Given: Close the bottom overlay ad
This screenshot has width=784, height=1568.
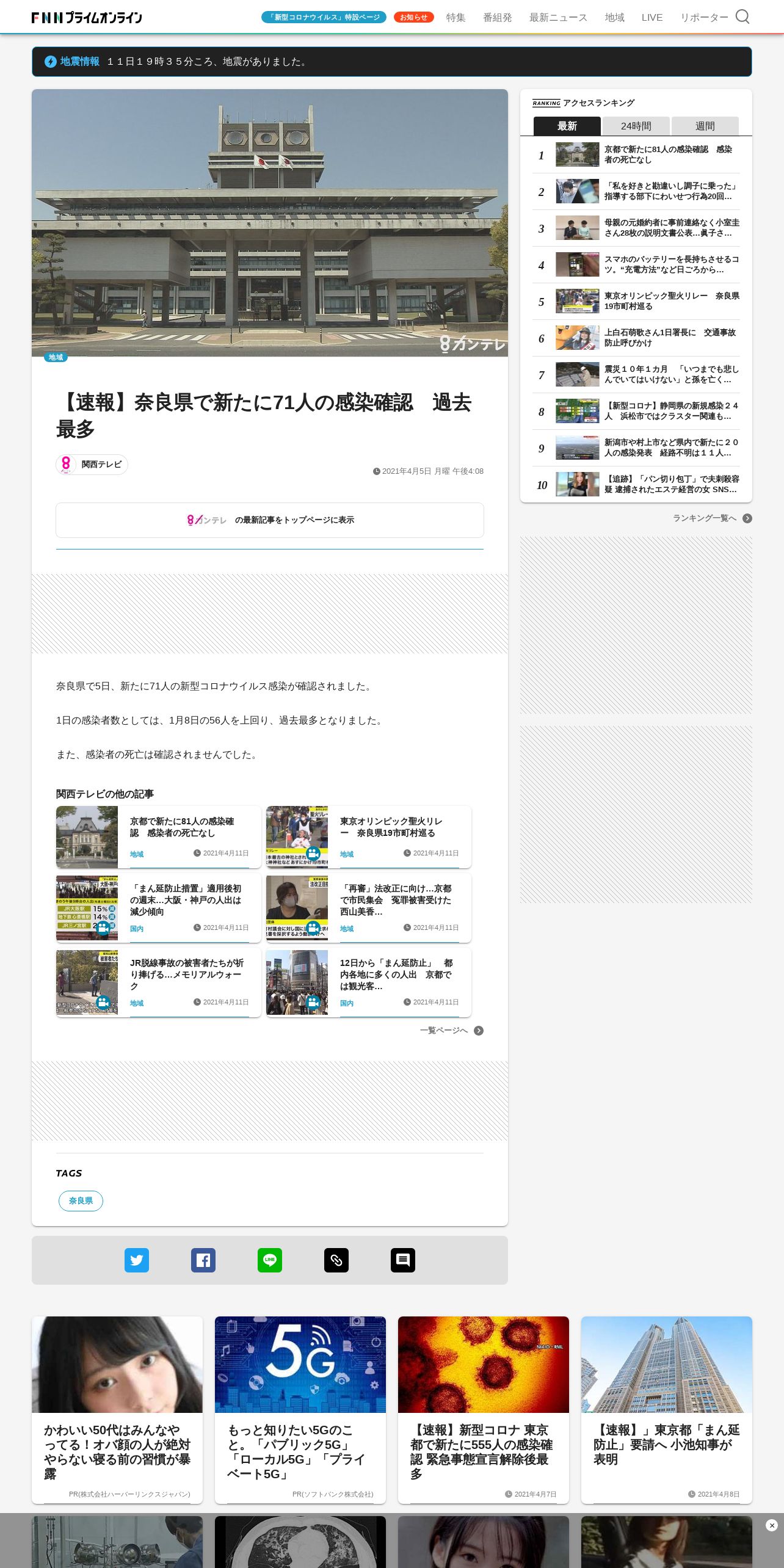Looking at the screenshot, I should coord(772,1525).
